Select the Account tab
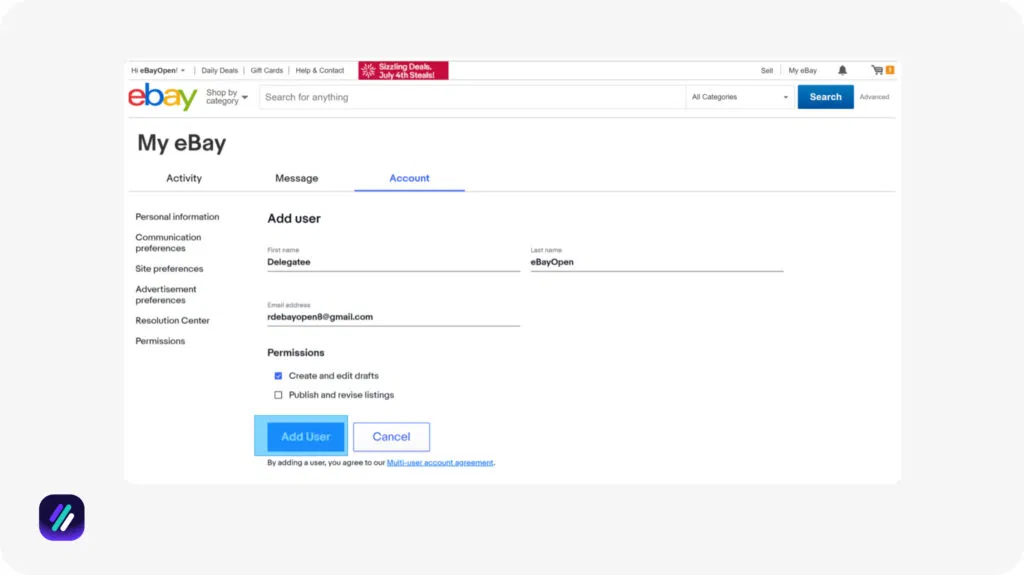 [409, 178]
